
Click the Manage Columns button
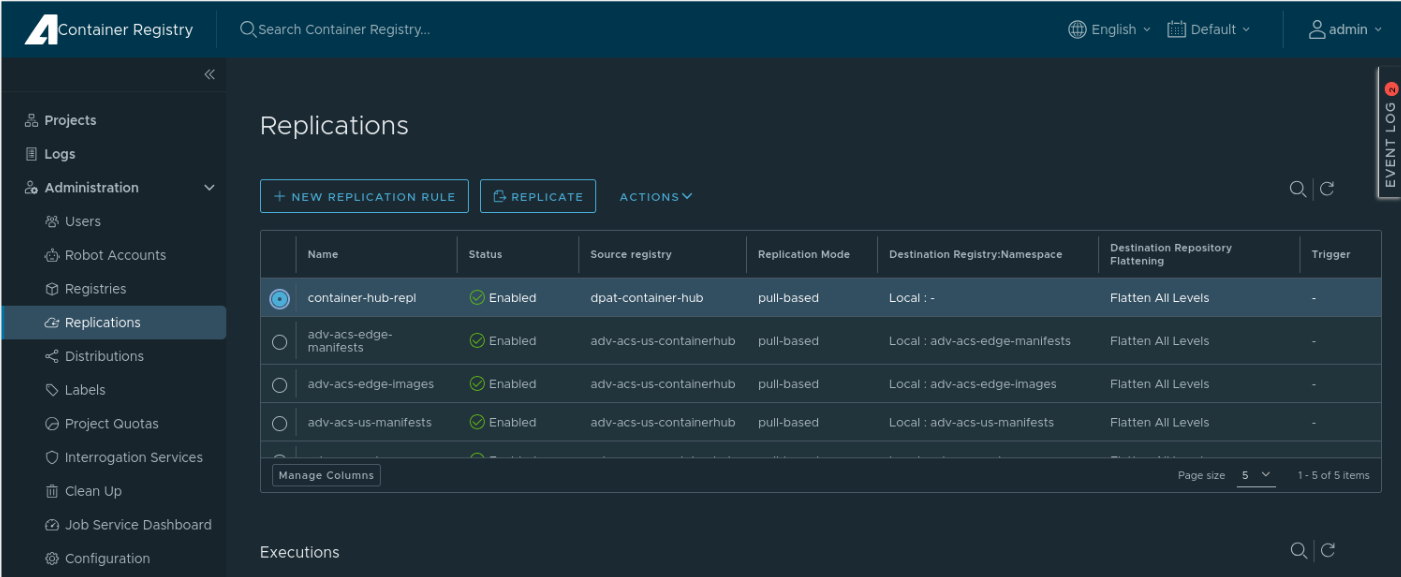(326, 475)
